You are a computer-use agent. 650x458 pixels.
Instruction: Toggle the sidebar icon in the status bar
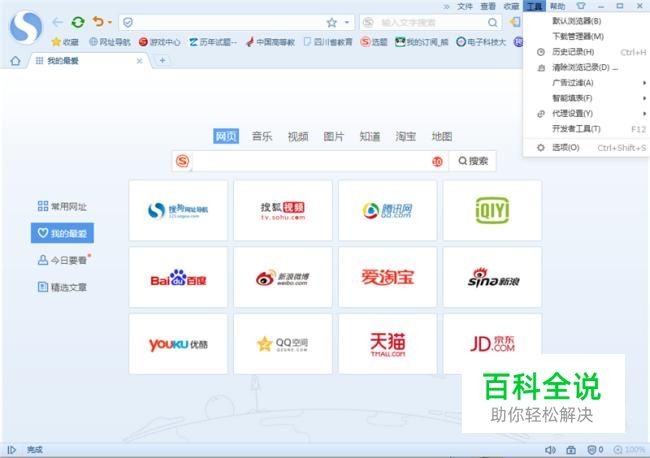click(x=12, y=450)
